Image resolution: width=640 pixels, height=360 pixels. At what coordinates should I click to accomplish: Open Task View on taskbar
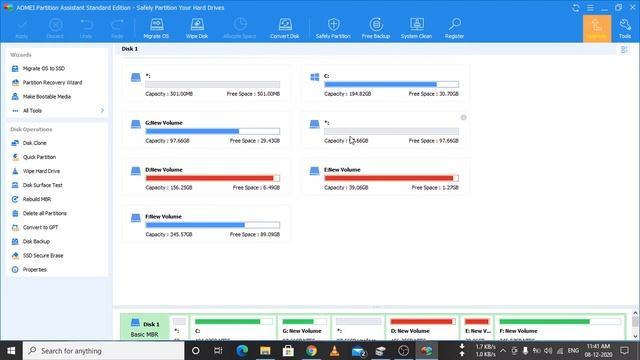pyautogui.click(x=218, y=351)
